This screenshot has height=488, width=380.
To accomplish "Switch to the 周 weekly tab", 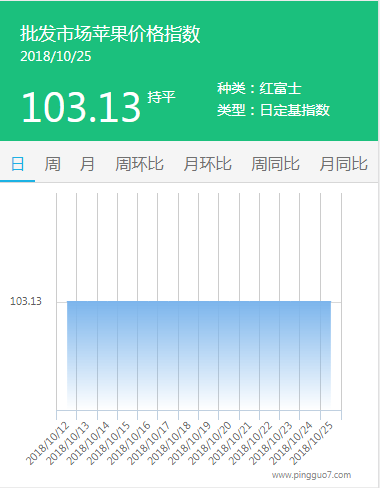I will pyautogui.click(x=52, y=164).
